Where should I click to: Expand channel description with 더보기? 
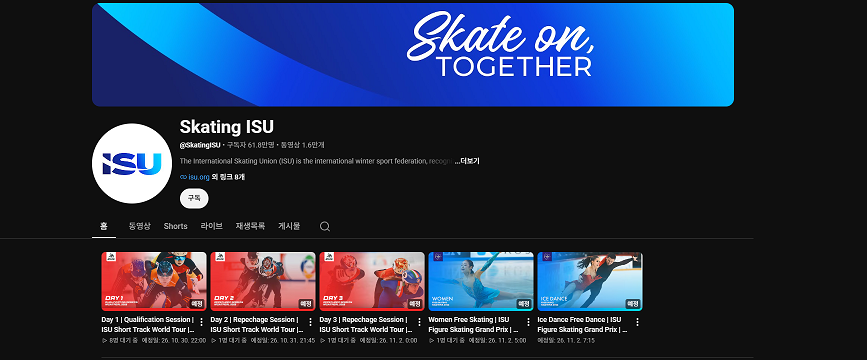point(467,161)
